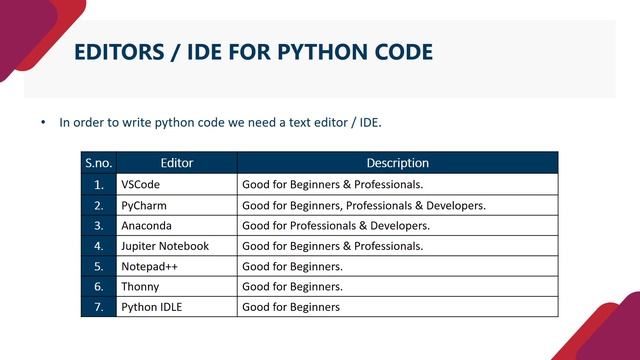
Task: Click the serial number cell '6.'
Action: 99,287
